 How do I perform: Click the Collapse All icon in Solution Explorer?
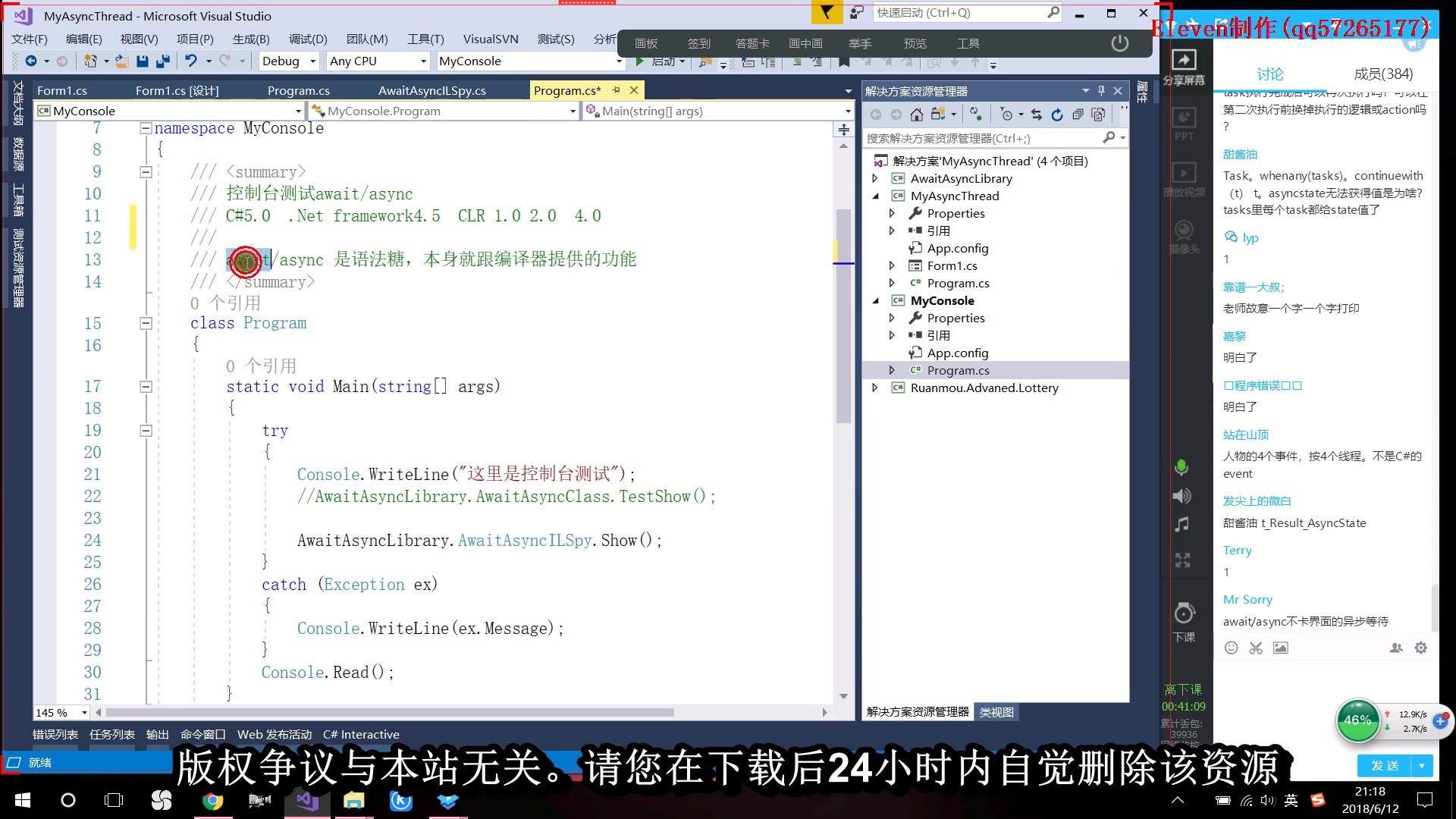[1078, 115]
